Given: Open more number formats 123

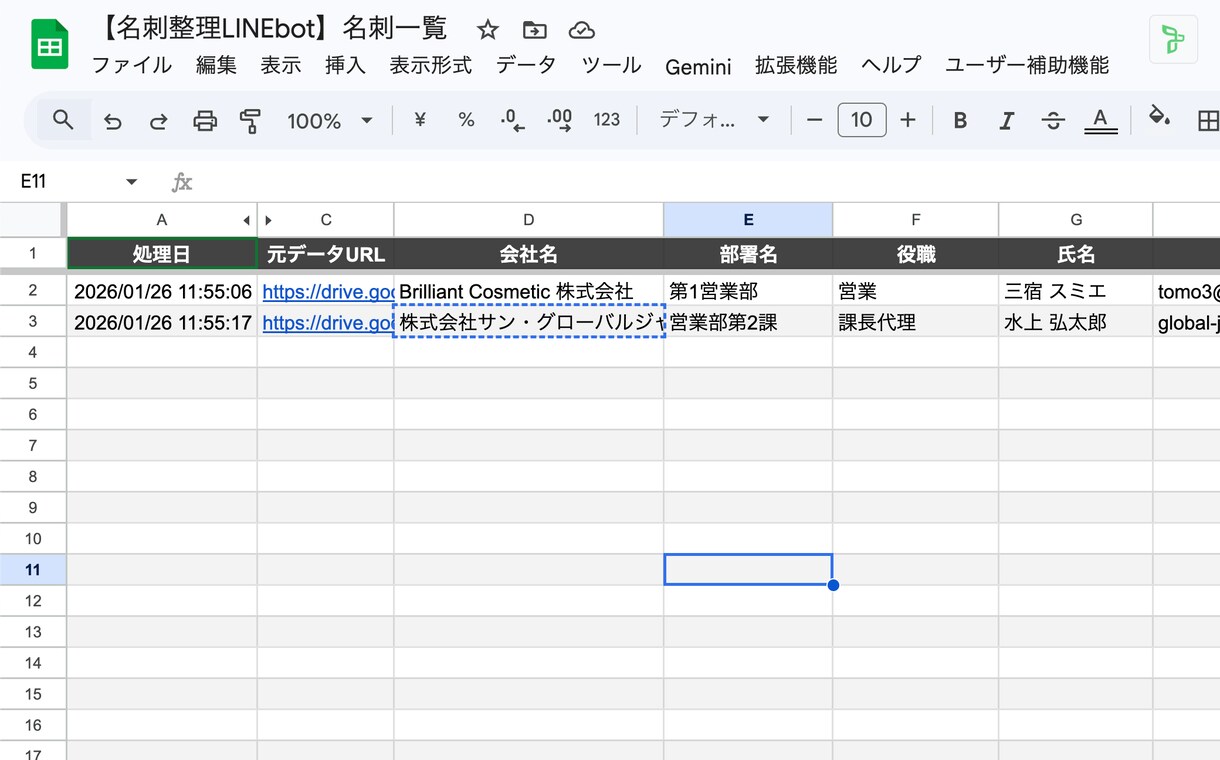Looking at the screenshot, I should (x=607, y=120).
